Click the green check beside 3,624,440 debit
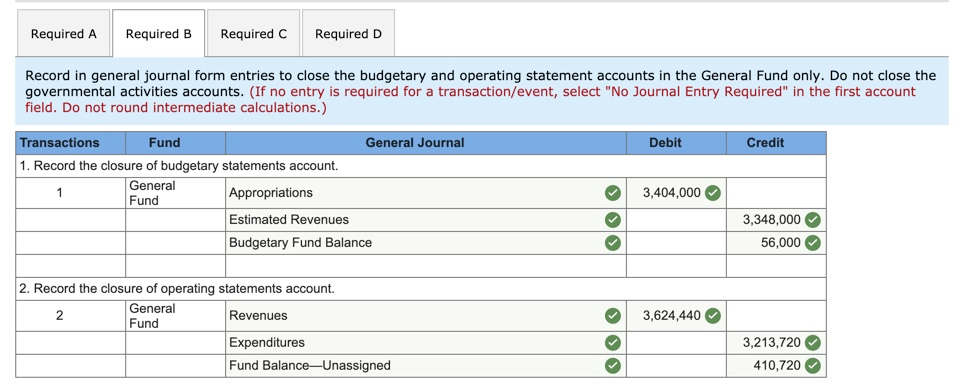The image size is (972, 385). [713, 316]
